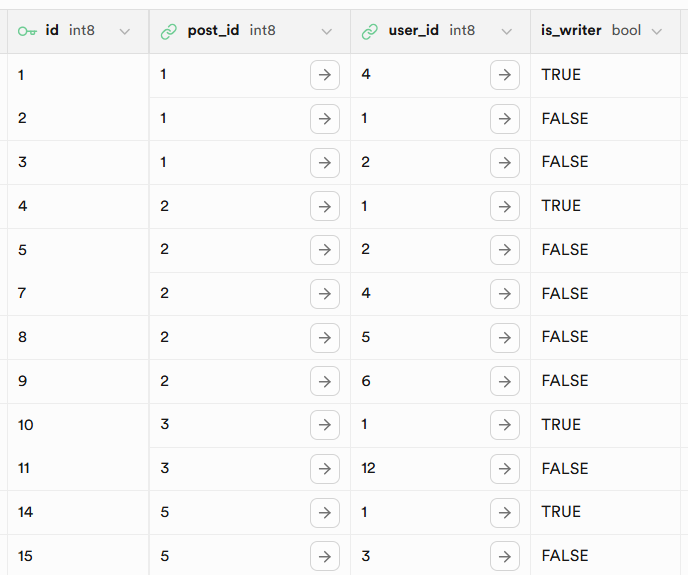
Task: Follow user_id 12 reference arrow in row id 11
Action: coord(505,469)
